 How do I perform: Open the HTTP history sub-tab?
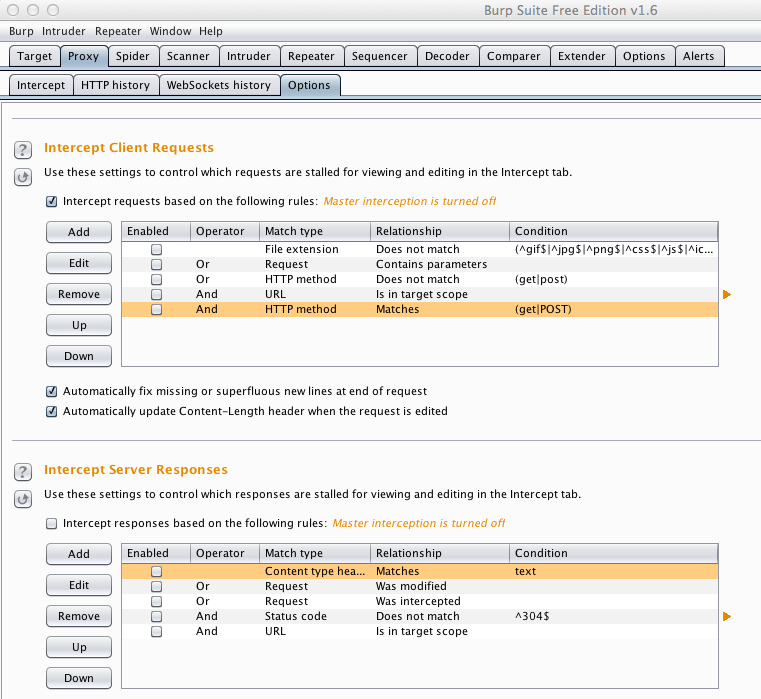click(x=116, y=85)
